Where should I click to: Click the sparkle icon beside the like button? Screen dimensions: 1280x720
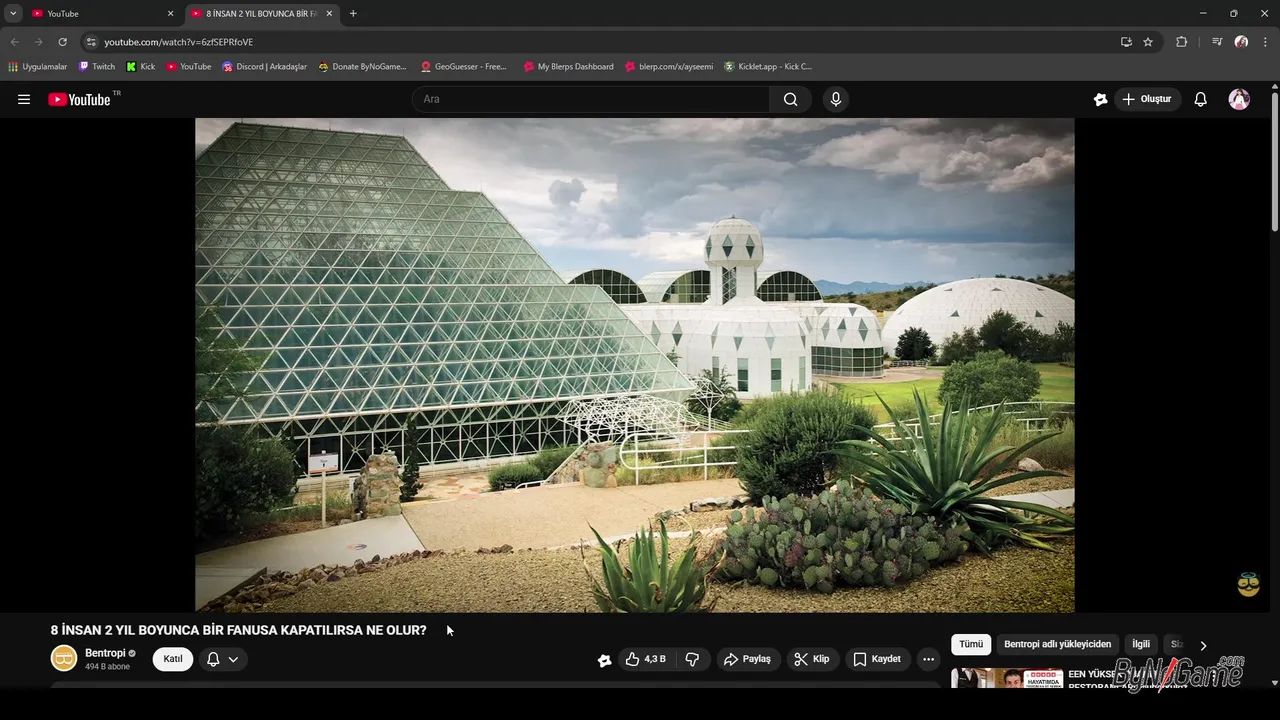click(x=604, y=660)
